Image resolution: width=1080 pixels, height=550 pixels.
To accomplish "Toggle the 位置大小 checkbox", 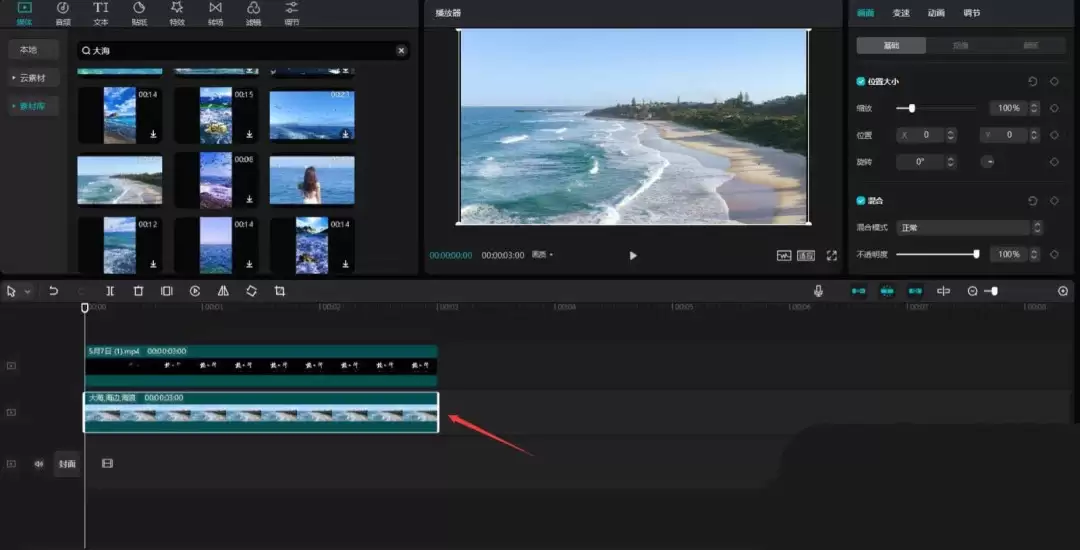I will (861, 82).
